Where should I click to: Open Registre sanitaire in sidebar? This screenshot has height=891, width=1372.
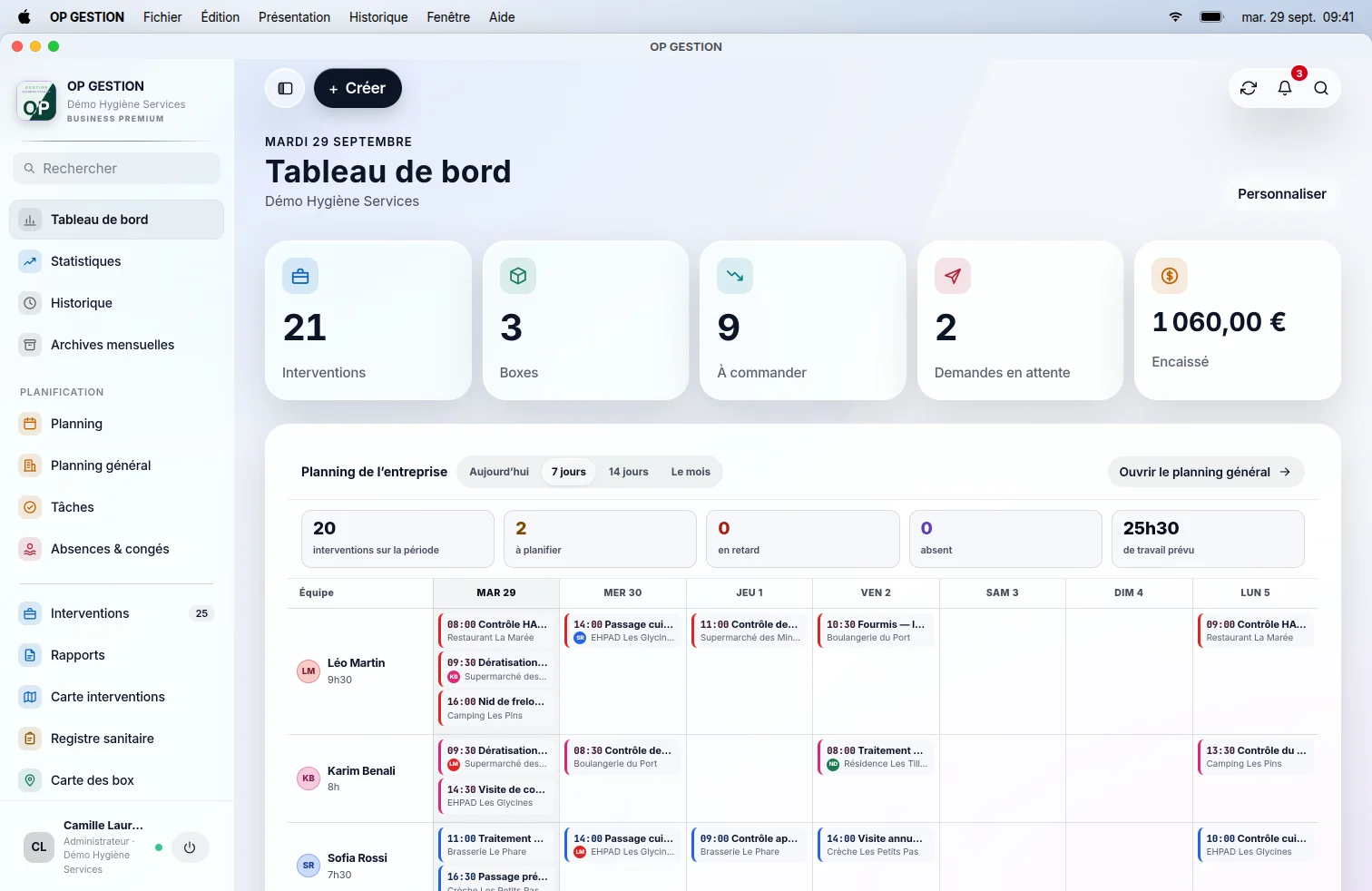point(116,739)
